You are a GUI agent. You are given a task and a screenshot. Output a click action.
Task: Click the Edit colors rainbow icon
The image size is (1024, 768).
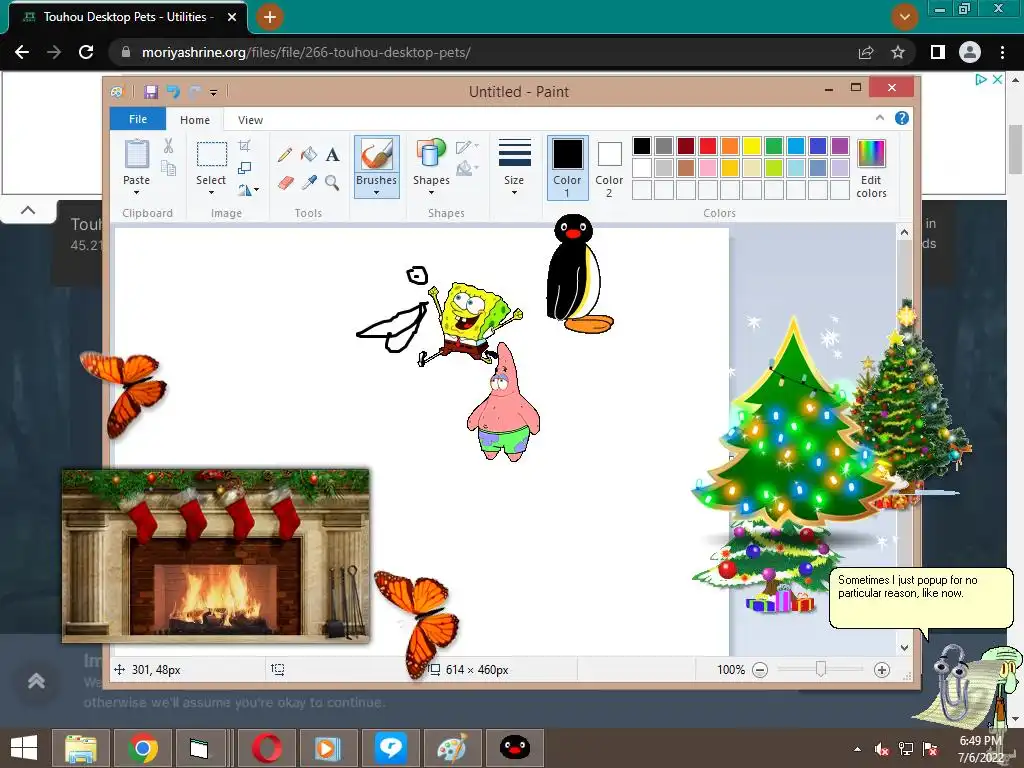tap(871, 154)
